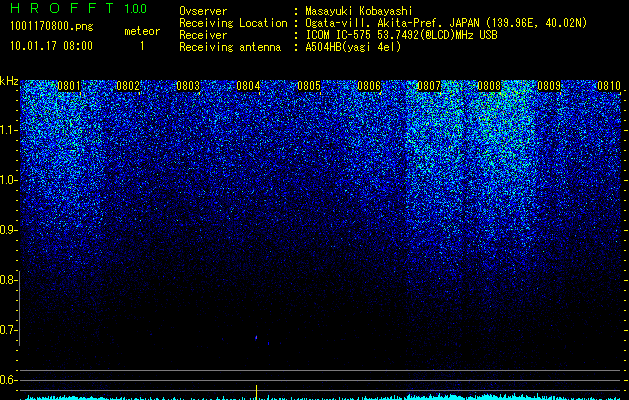
Task: Click the Receiving Location label
Action: (233, 23)
